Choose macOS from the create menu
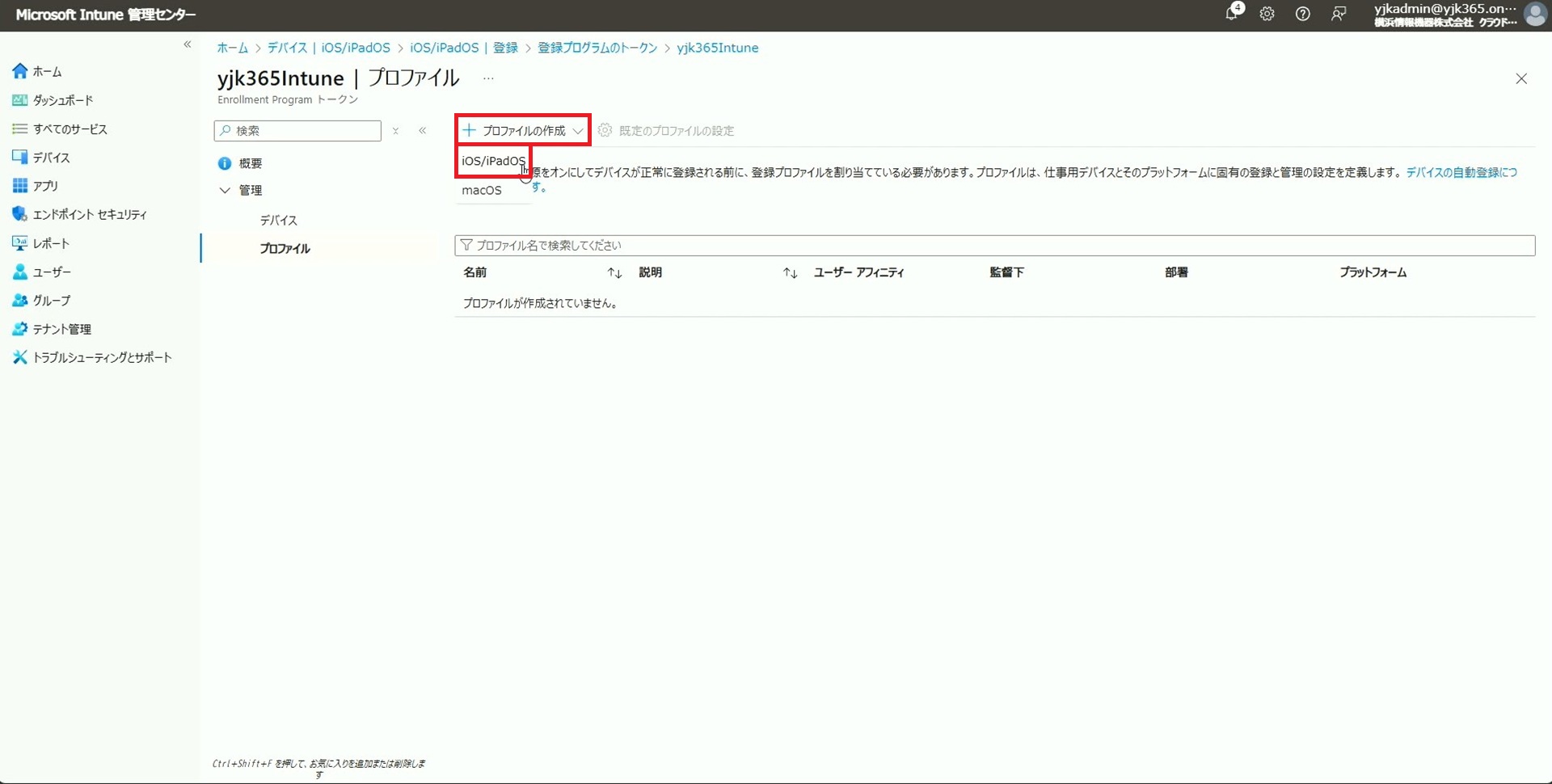The height and width of the screenshot is (784, 1552). coord(482,191)
